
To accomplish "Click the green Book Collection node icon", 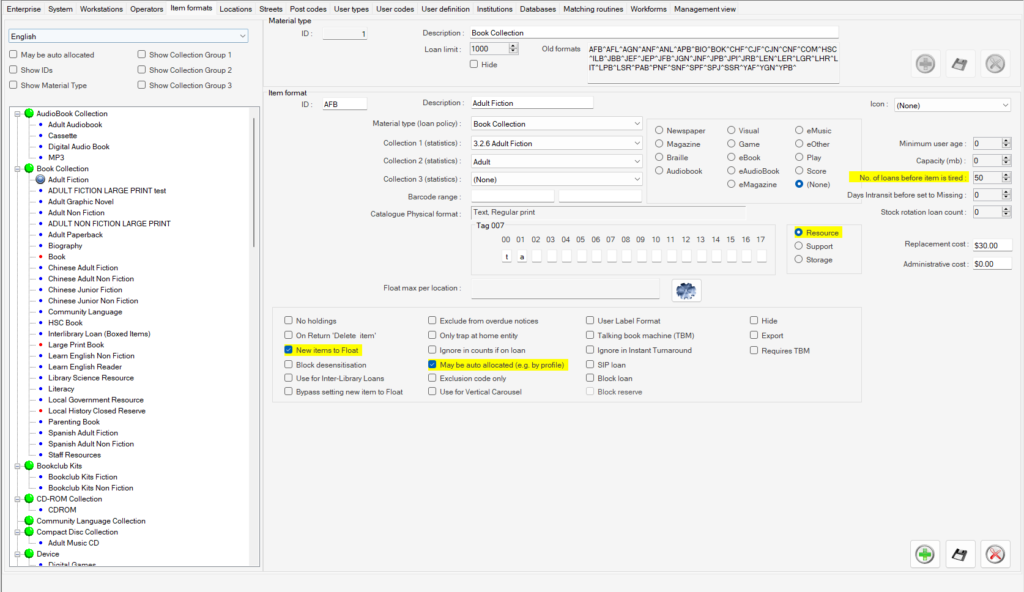I will tap(29, 169).
